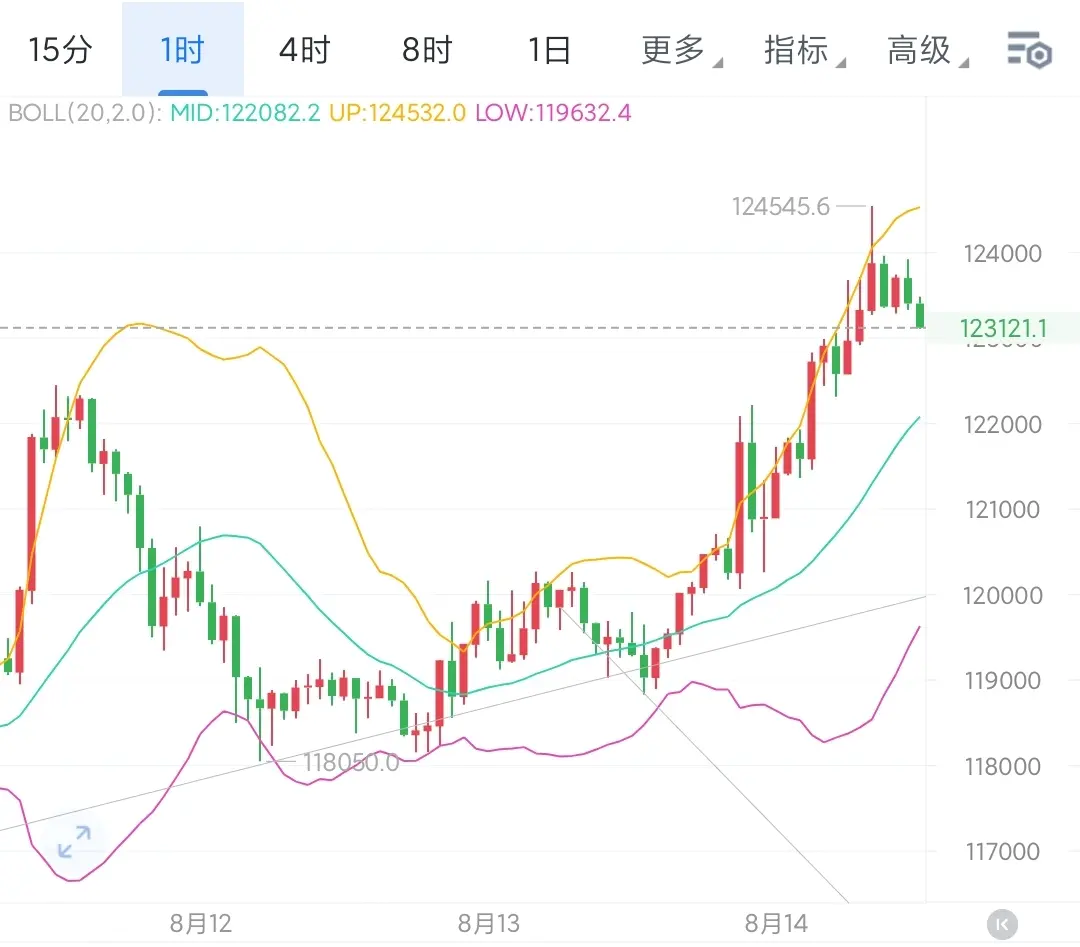Tap the 8月14 date axis label
The image size is (1080, 947).
tap(776, 924)
